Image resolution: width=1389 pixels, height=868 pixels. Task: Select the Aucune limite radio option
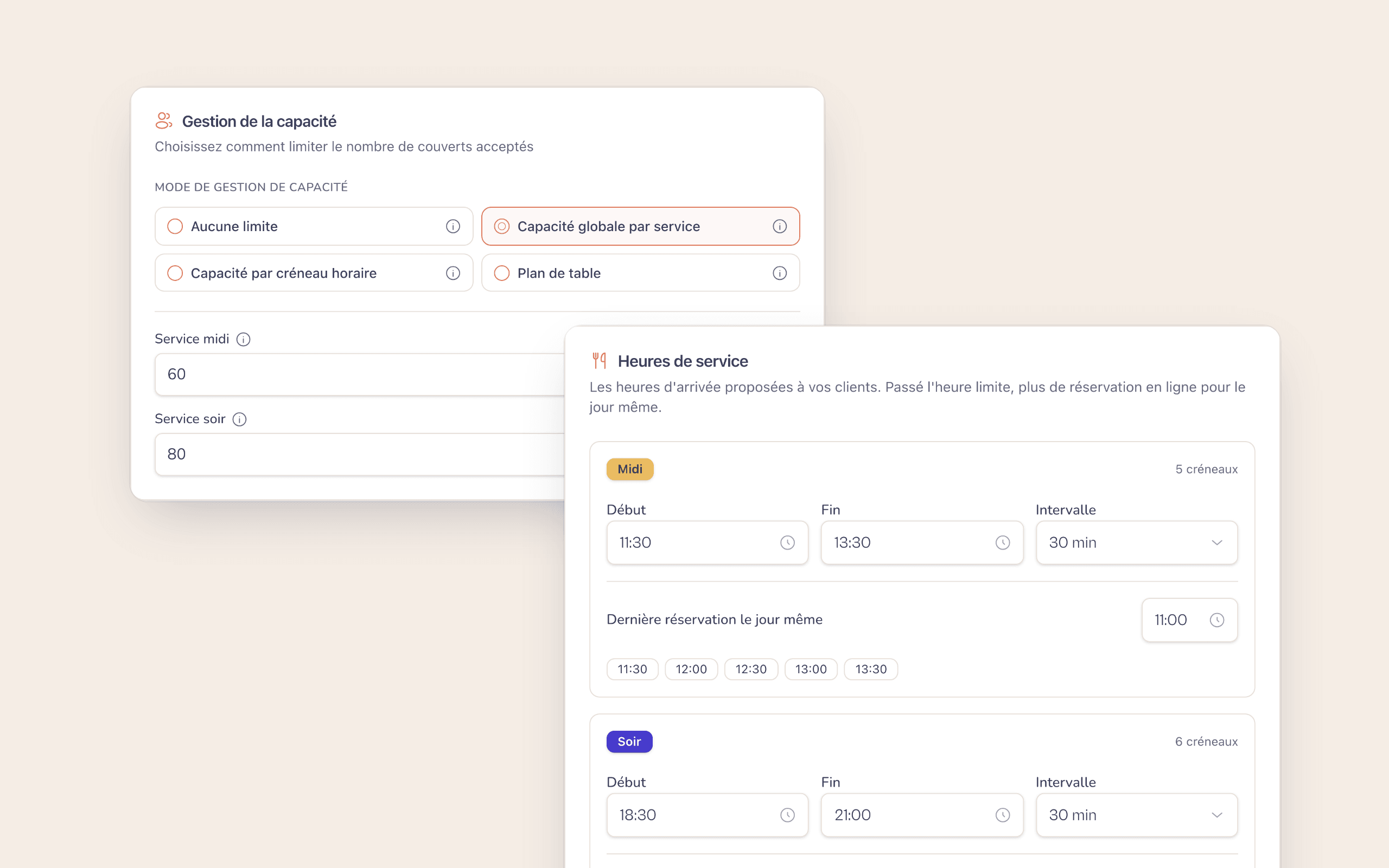tap(314, 226)
